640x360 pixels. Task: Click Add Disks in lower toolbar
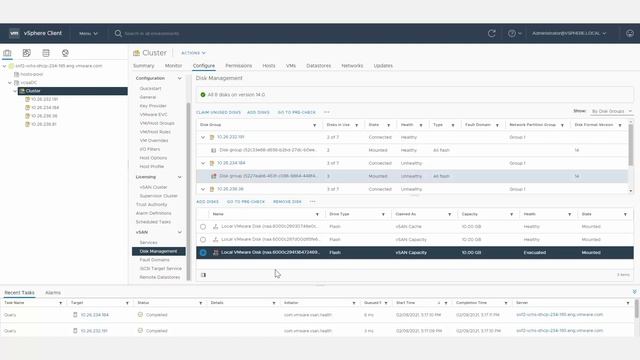pos(207,202)
